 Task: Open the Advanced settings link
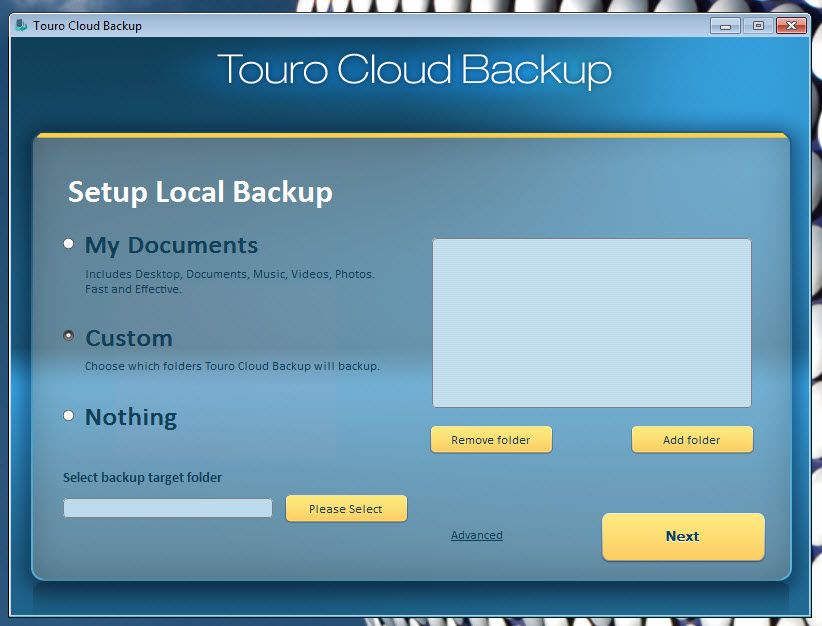pos(477,535)
